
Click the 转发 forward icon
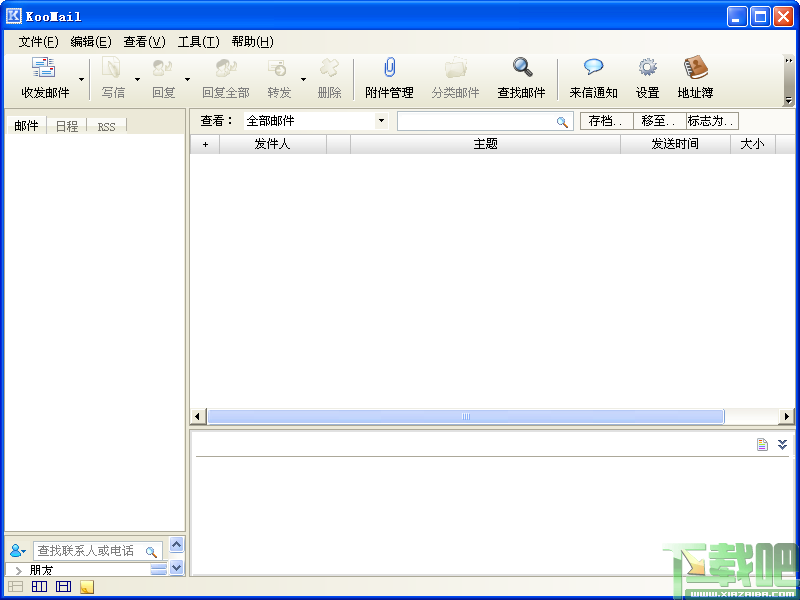click(279, 67)
